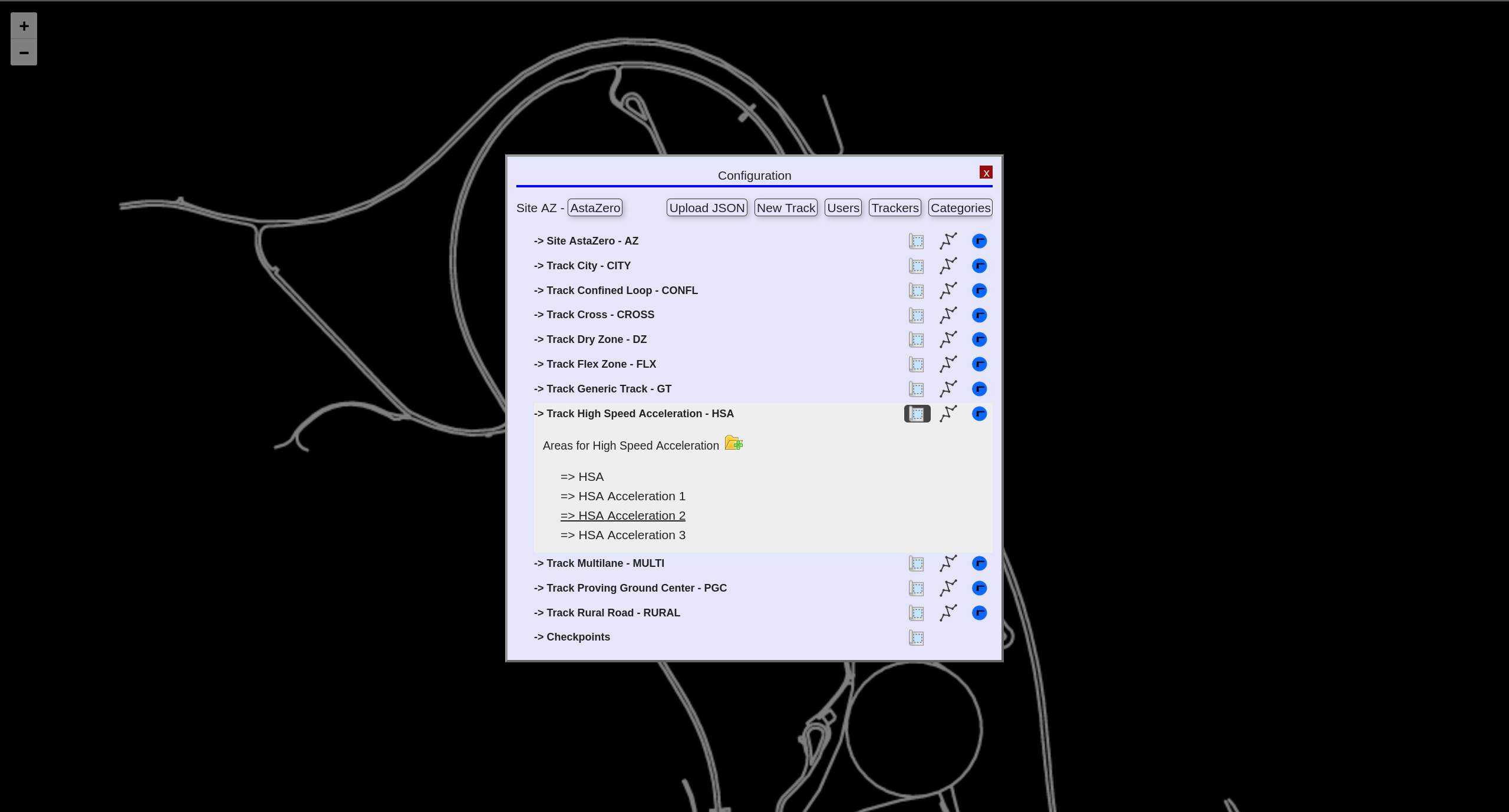The height and width of the screenshot is (812, 1509).
Task: Expand Track Dry Zone - DZ row
Action: pos(591,339)
